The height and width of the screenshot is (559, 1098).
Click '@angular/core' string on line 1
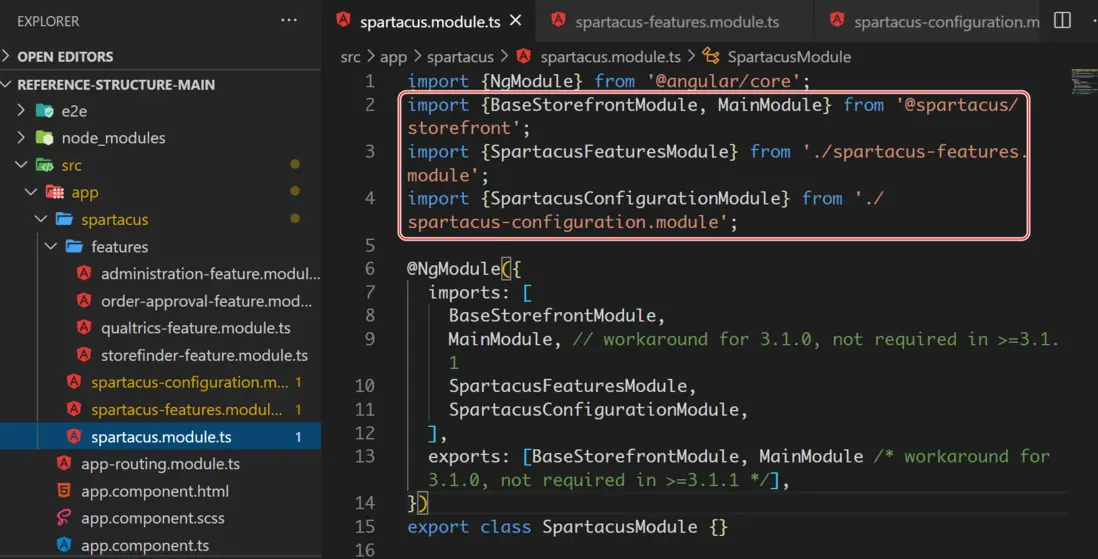(723, 81)
